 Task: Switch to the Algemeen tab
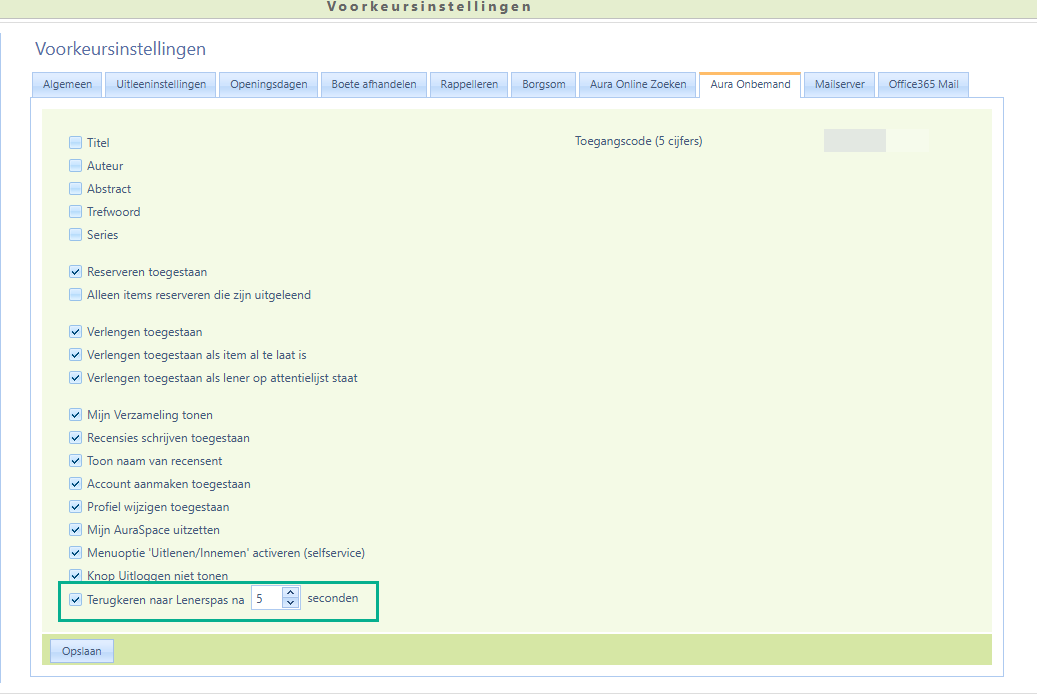tap(67, 85)
